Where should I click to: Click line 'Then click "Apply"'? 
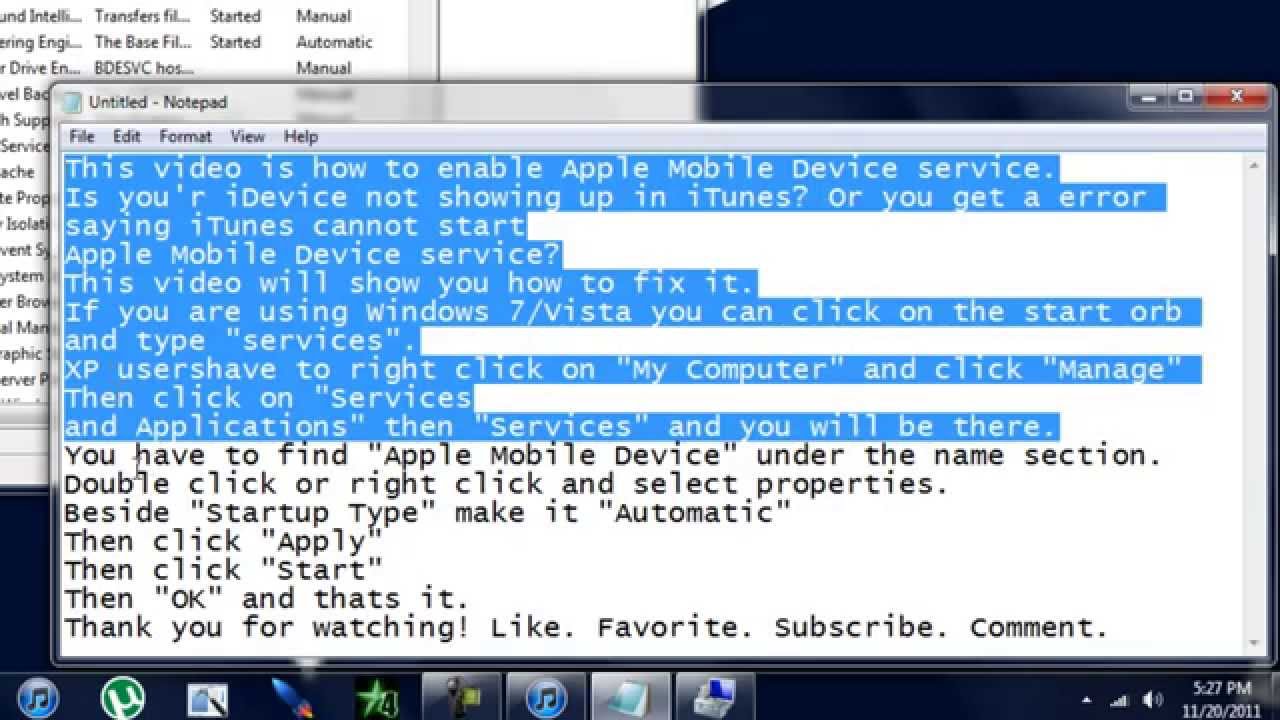point(224,541)
